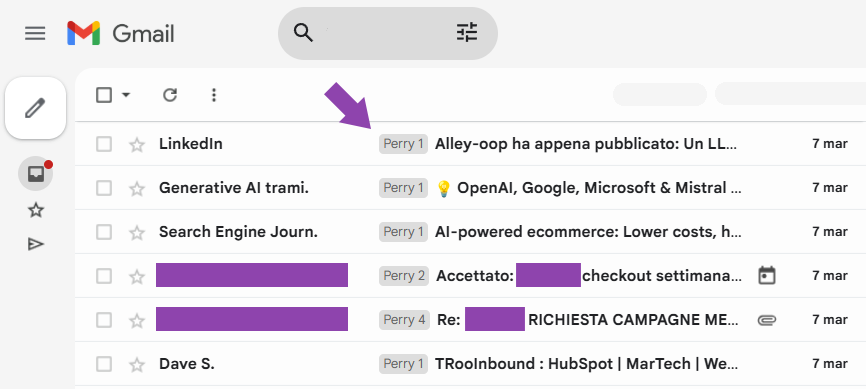Click the search magnifier icon
Image resolution: width=866 pixels, height=389 pixels.
(303, 33)
